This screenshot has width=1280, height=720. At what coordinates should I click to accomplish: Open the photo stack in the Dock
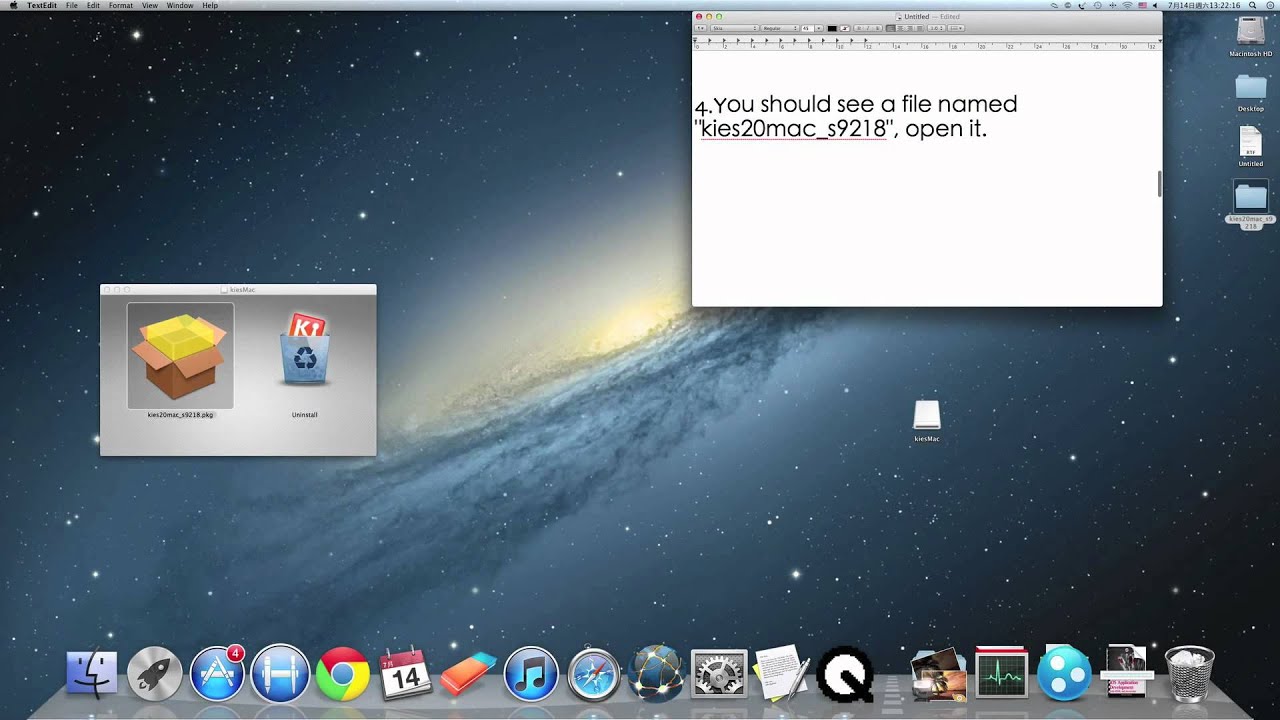point(939,673)
